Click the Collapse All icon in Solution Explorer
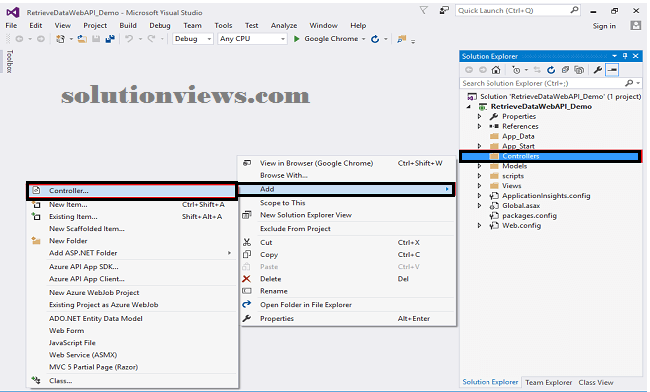The image size is (650, 392). [x=565, y=70]
